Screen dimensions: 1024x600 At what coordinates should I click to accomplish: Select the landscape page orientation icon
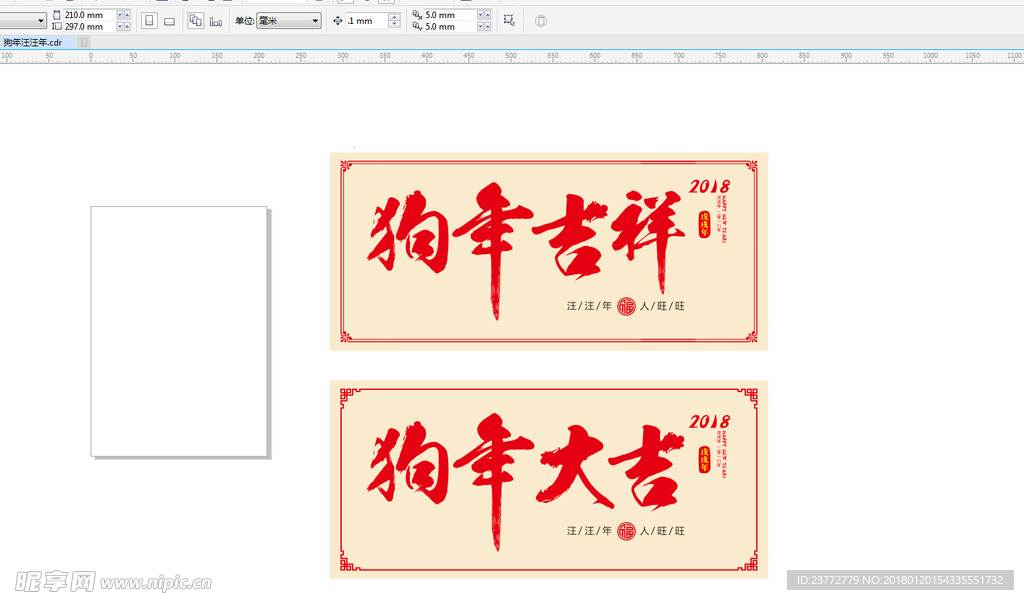(x=169, y=21)
